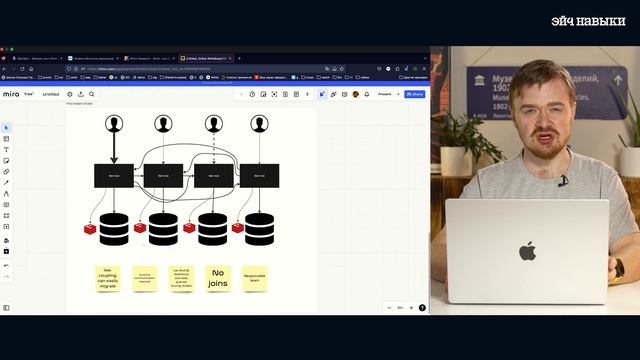Click the Present button
The image size is (640, 360).
[384, 94]
